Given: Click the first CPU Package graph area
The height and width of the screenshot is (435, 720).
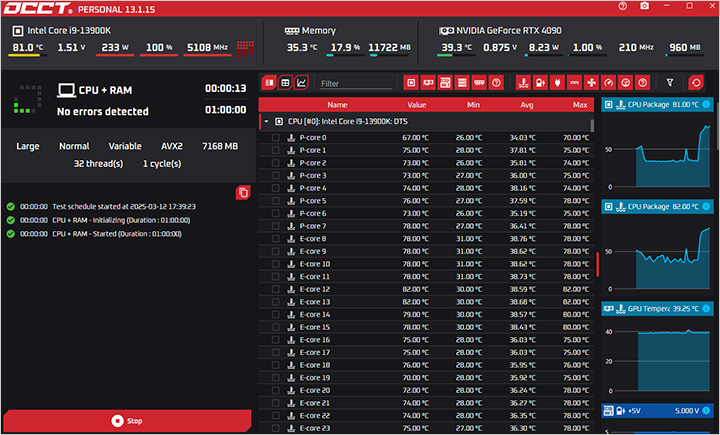Looking at the screenshot, I should click(x=657, y=152).
